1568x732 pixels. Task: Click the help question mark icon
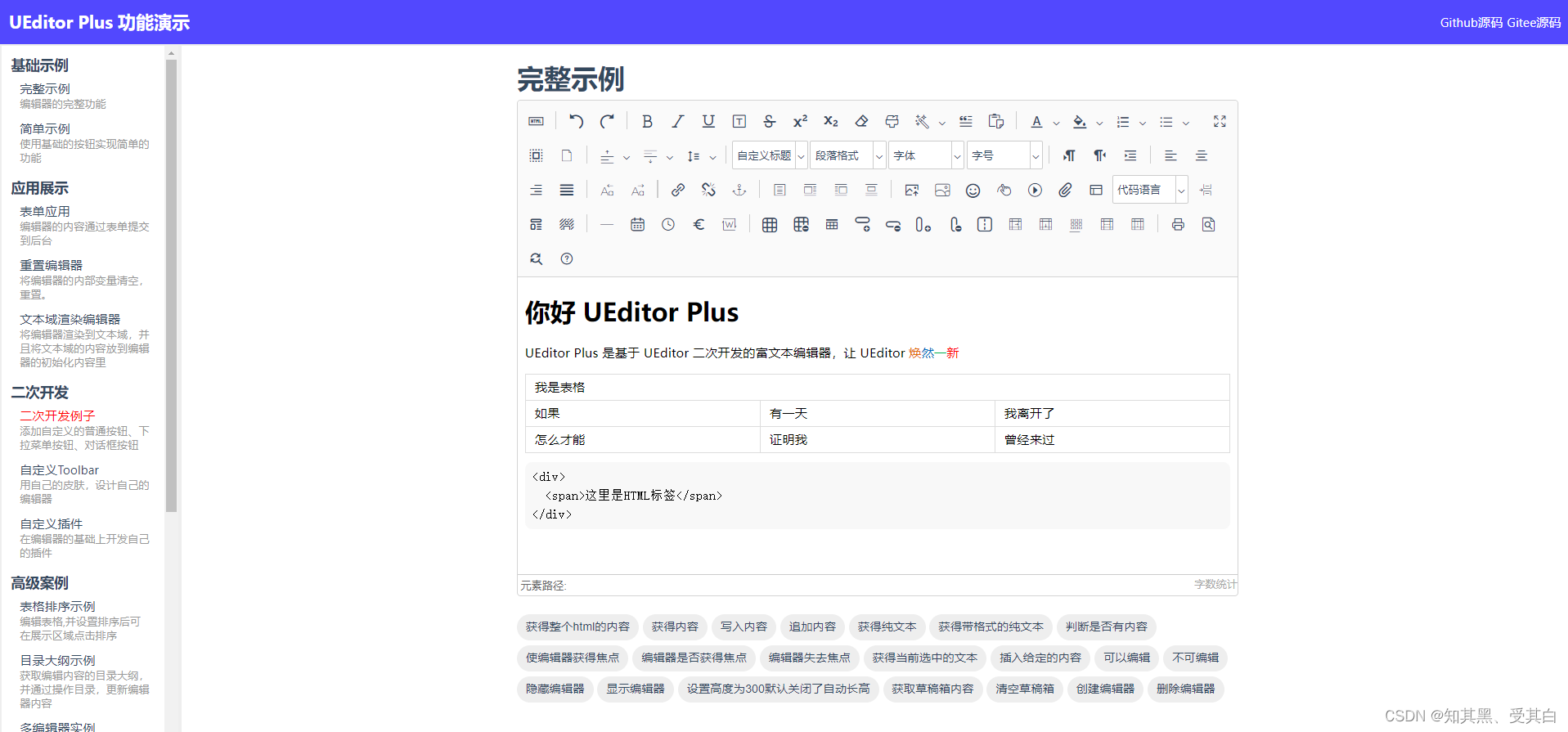(x=567, y=258)
